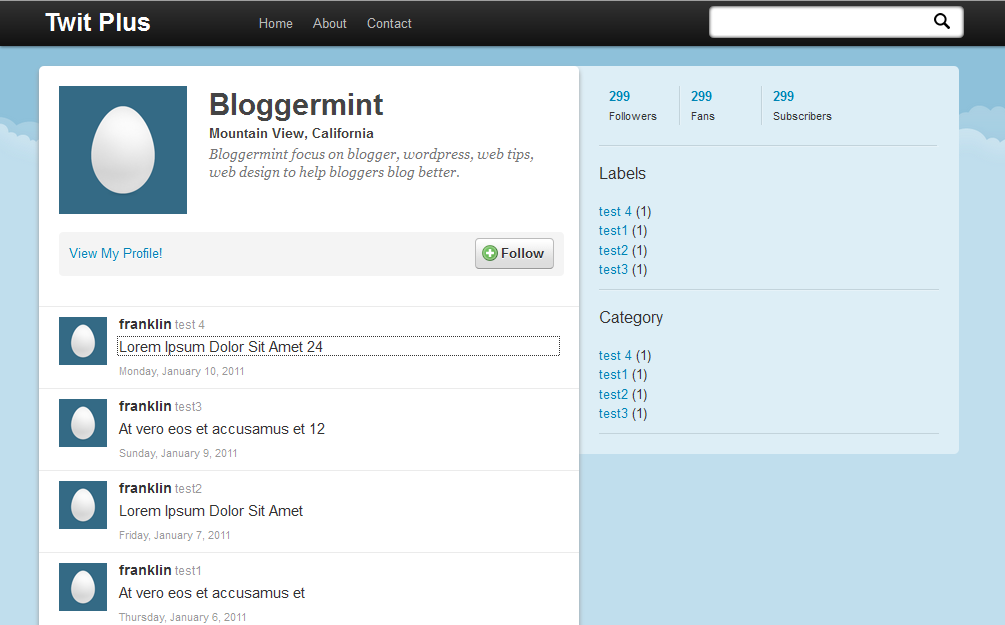Click franklin author name on the test1 post
The image size is (1005, 625).
145,571
